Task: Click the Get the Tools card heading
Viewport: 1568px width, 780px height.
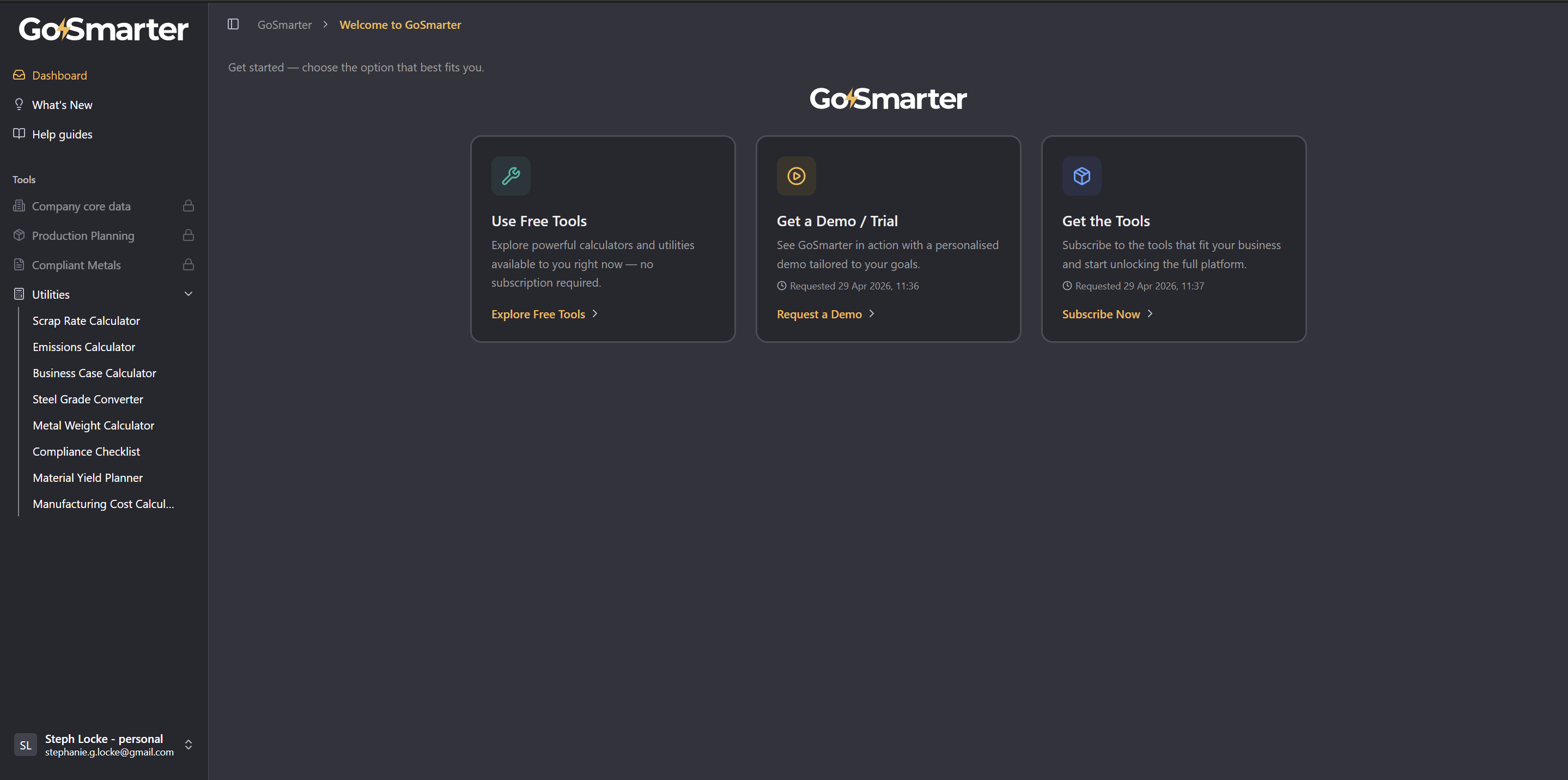Action: point(1105,220)
